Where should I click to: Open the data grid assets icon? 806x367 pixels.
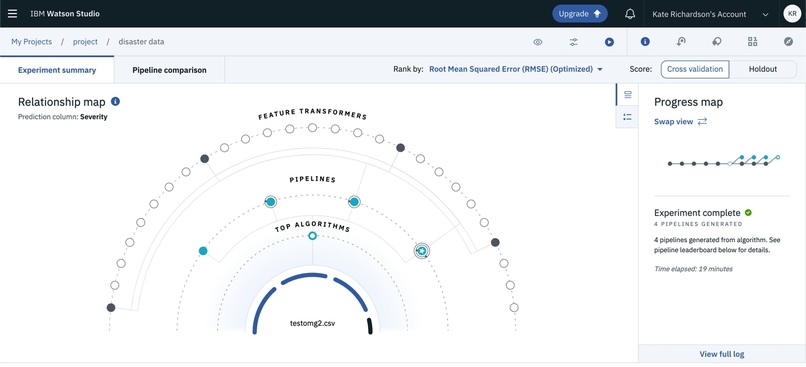point(753,42)
